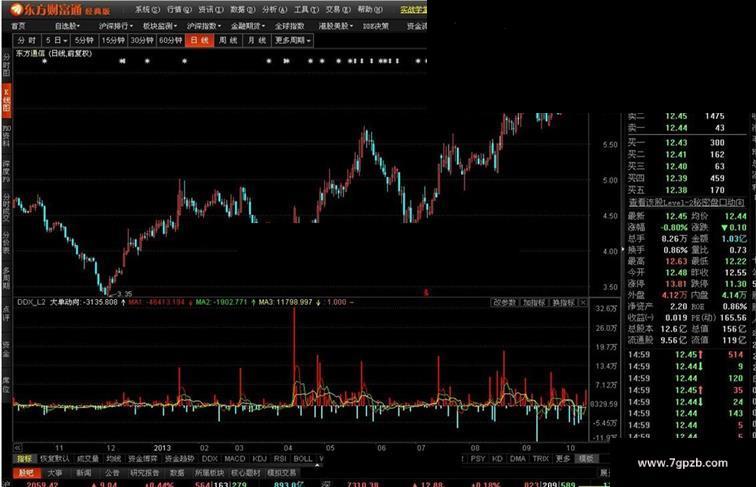The width and height of the screenshot is (756, 487).
Task: Select the 指标 tab below chart
Action: coord(25,459)
